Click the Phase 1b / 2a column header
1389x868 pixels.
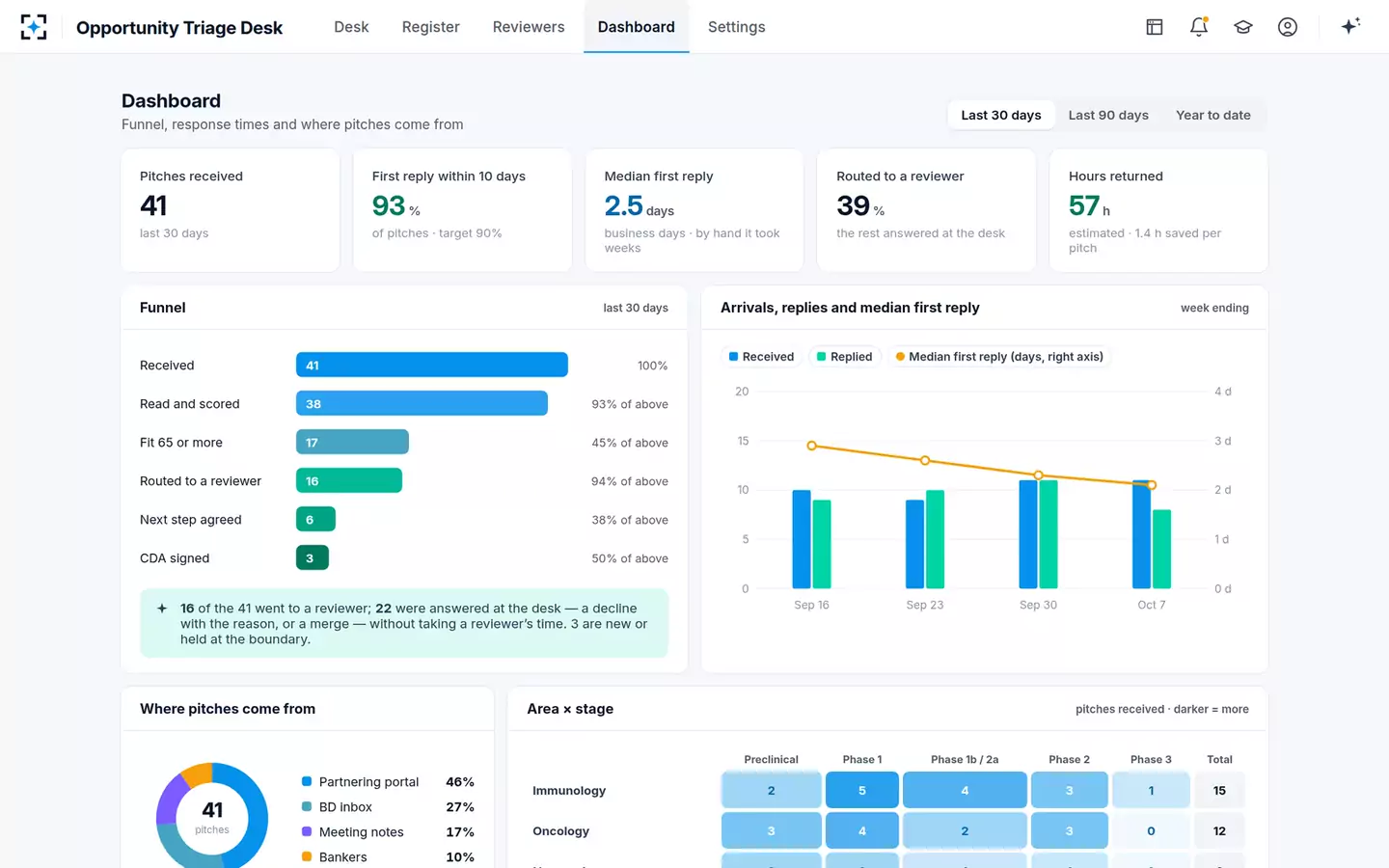965,760
